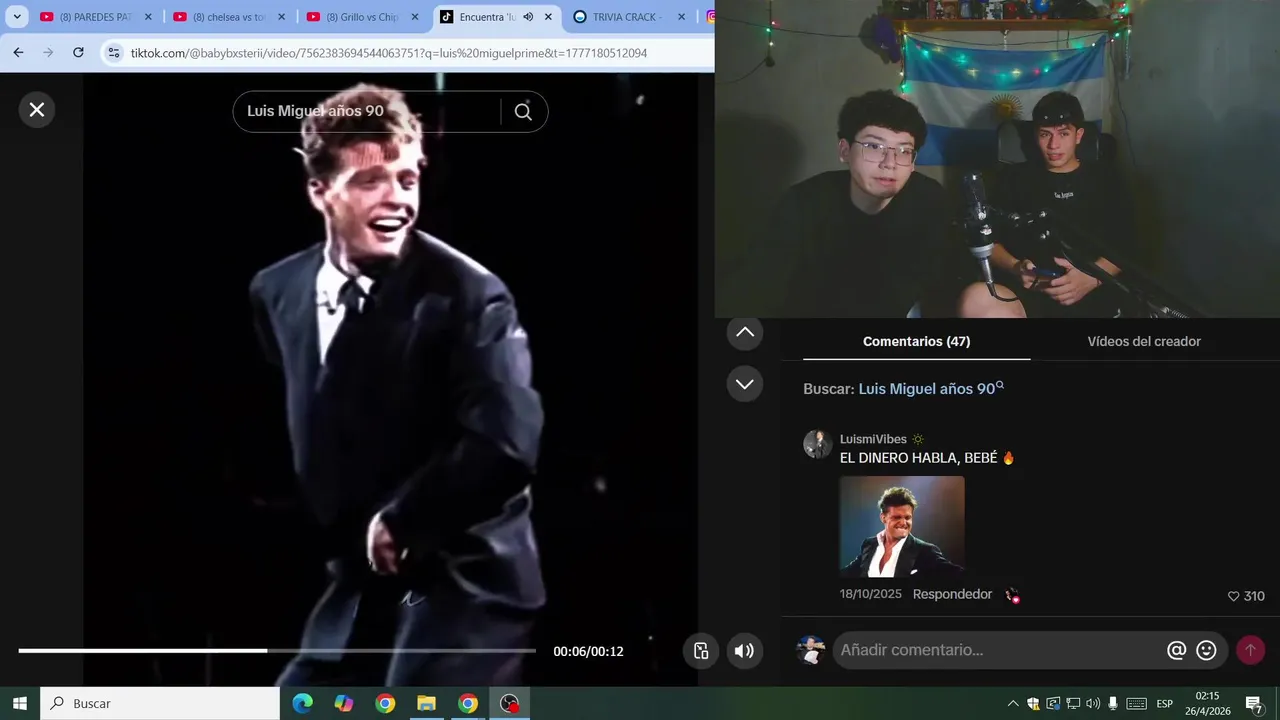
Task: Open the touch keyboard tray icon
Action: [x=1136, y=703]
